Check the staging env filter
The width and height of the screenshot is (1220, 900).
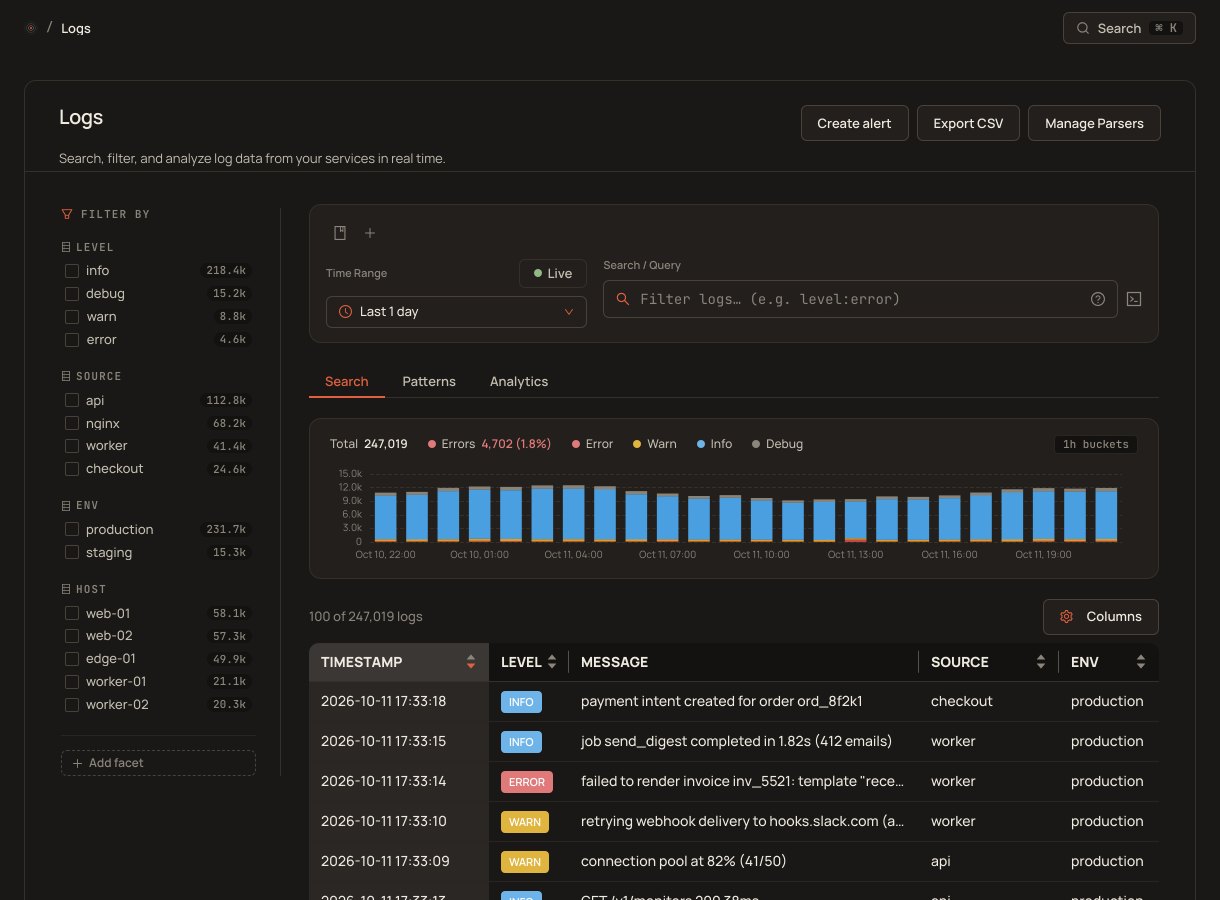coord(72,552)
